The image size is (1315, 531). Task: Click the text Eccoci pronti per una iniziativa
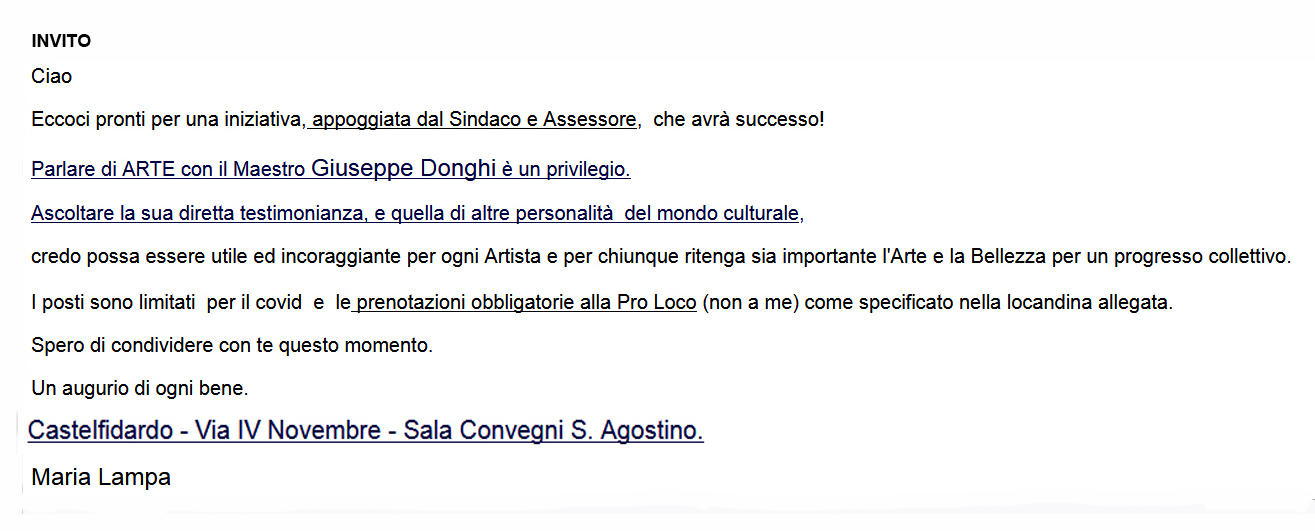tap(168, 120)
